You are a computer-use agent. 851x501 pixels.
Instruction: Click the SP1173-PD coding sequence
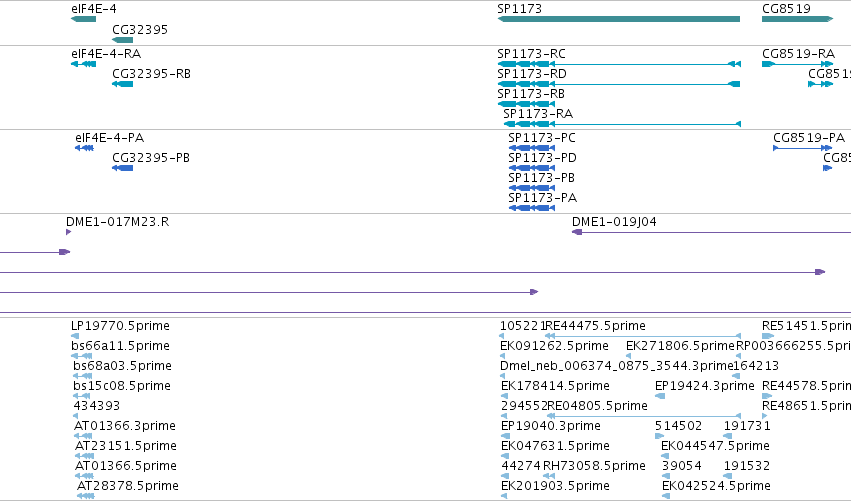coord(531,168)
